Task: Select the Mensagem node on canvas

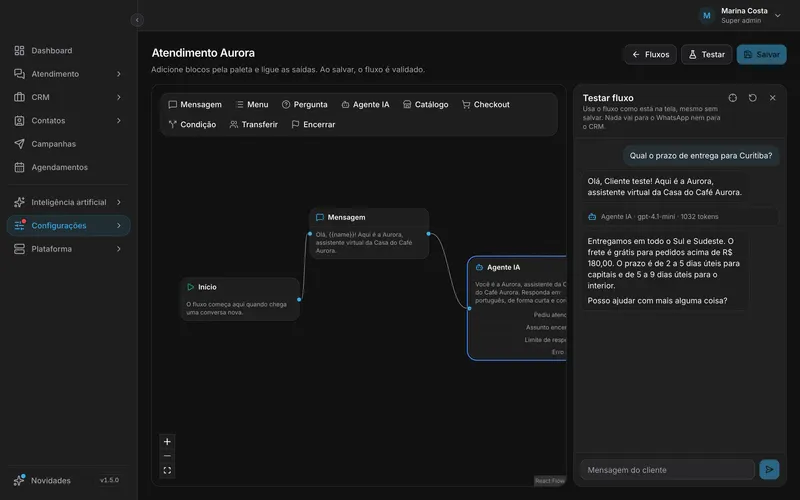Action: click(369, 233)
